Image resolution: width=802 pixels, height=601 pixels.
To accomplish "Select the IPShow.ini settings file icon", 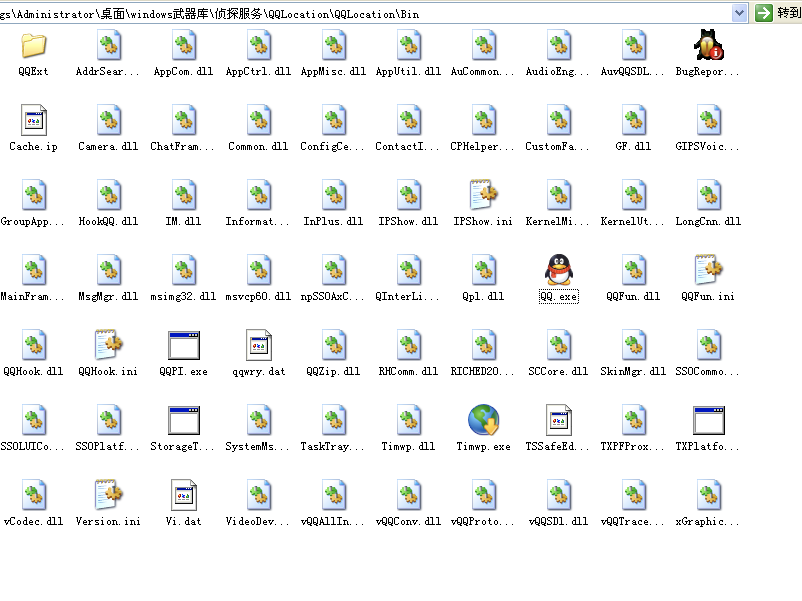I will (483, 195).
